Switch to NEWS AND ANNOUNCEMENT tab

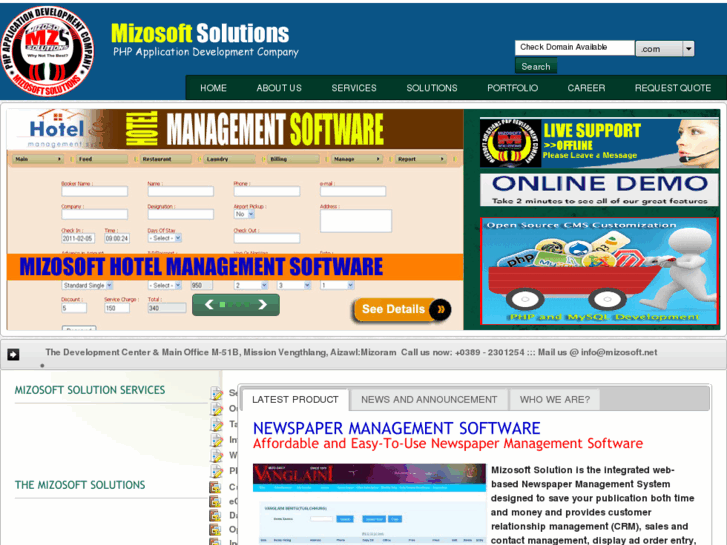(429, 400)
